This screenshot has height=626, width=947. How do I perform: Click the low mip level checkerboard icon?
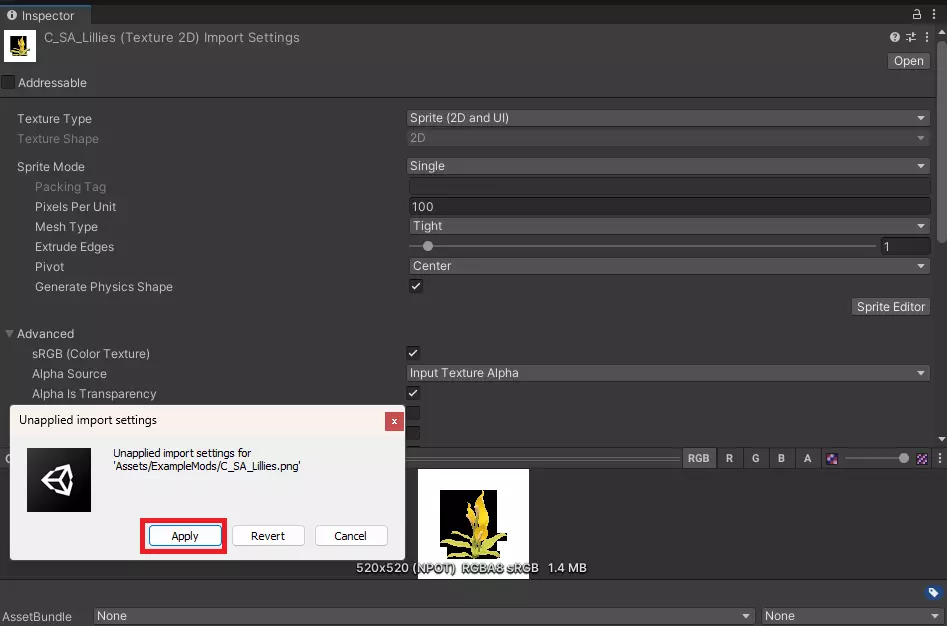(x=832, y=459)
